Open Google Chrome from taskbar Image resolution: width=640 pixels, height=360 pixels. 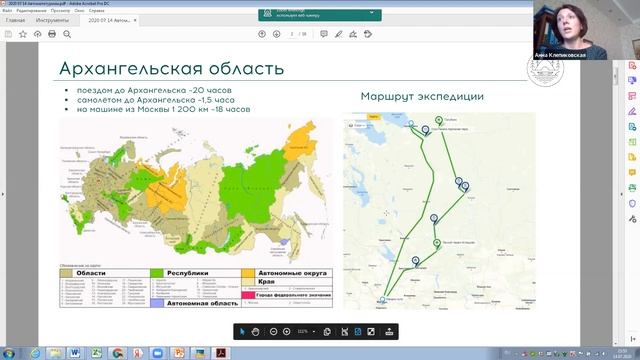[x=118, y=353]
